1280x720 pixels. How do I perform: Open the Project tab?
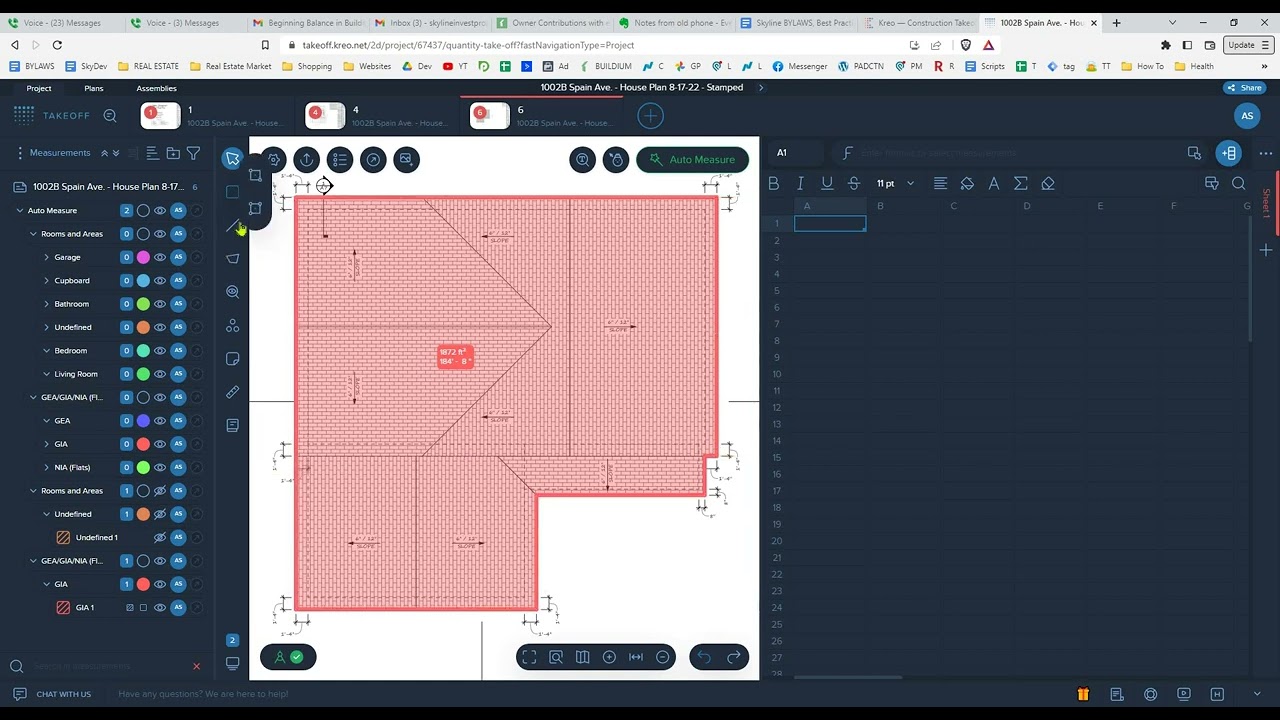point(39,88)
